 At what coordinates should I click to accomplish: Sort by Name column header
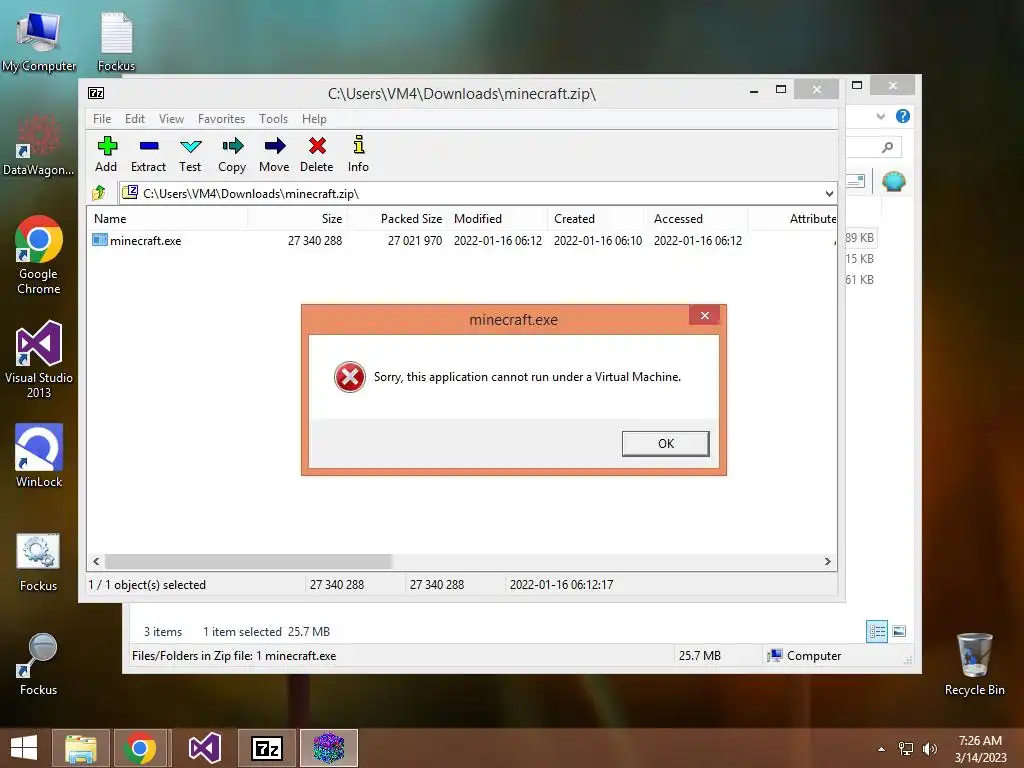[x=167, y=219]
